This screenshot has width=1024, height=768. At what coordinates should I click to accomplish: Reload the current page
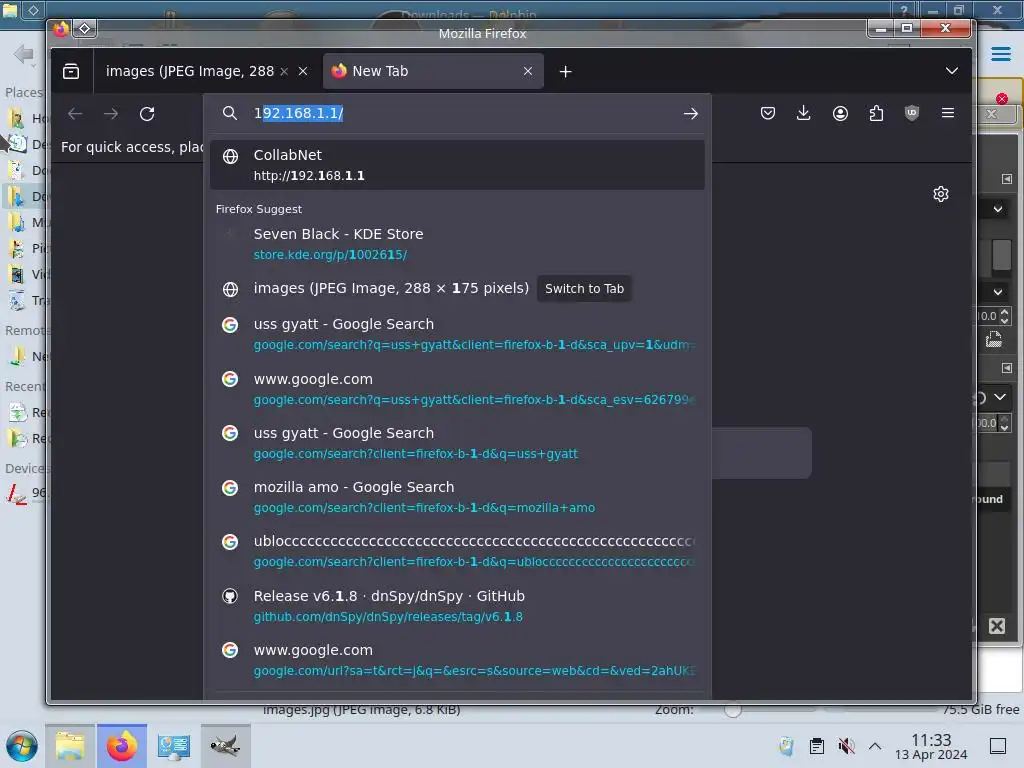point(147,114)
